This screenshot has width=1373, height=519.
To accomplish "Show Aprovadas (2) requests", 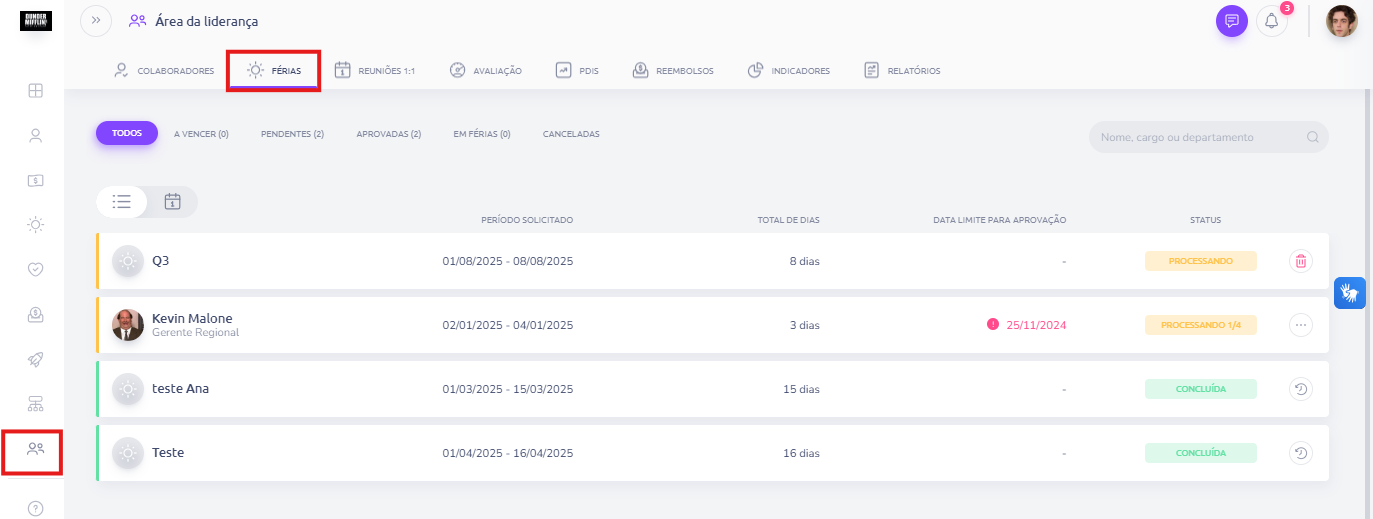I will (388, 134).
